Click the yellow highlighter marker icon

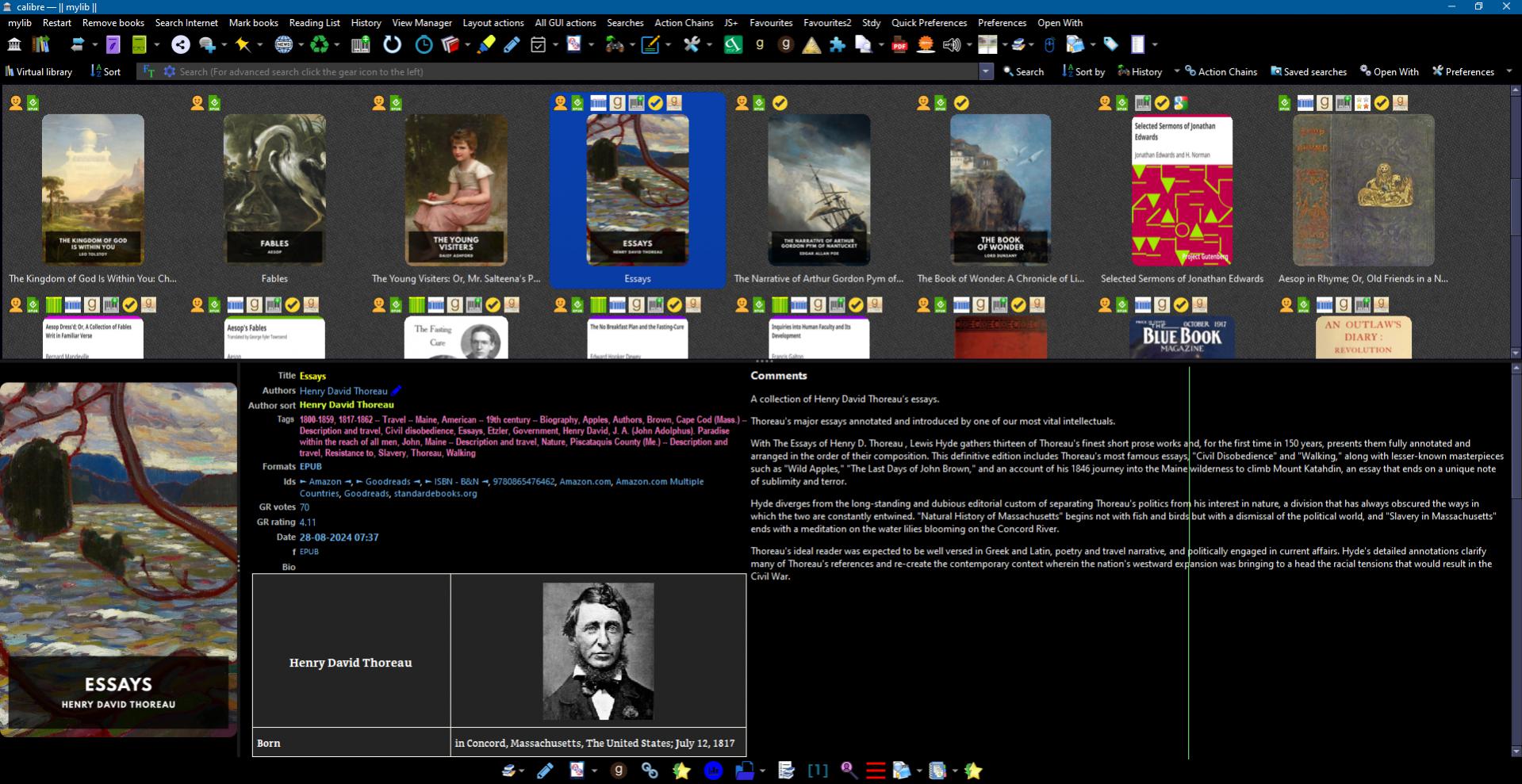486,45
